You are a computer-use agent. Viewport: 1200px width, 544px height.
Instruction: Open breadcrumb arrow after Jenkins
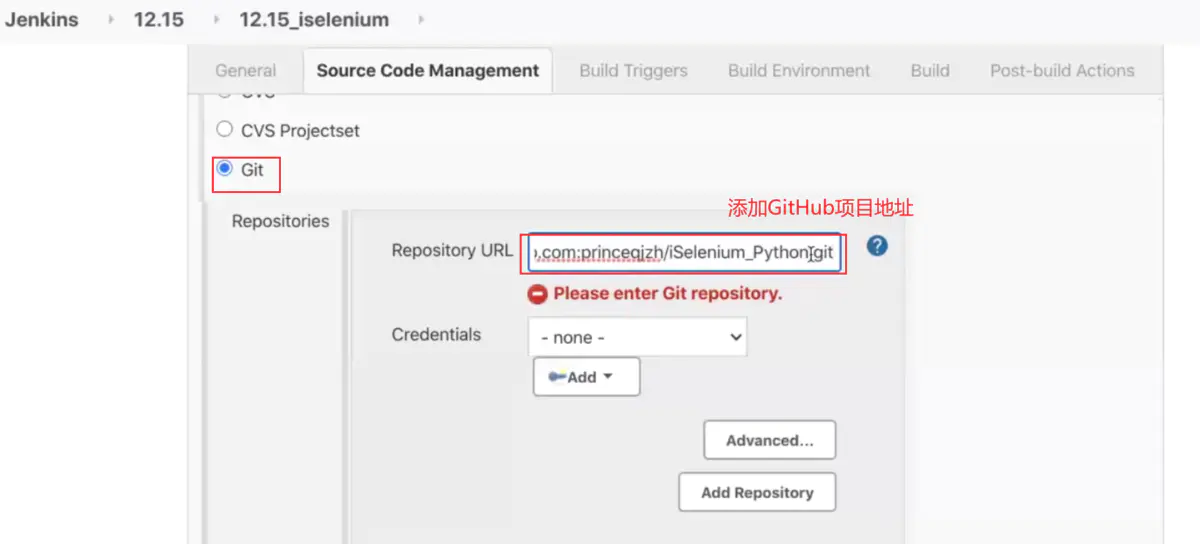coord(110,20)
